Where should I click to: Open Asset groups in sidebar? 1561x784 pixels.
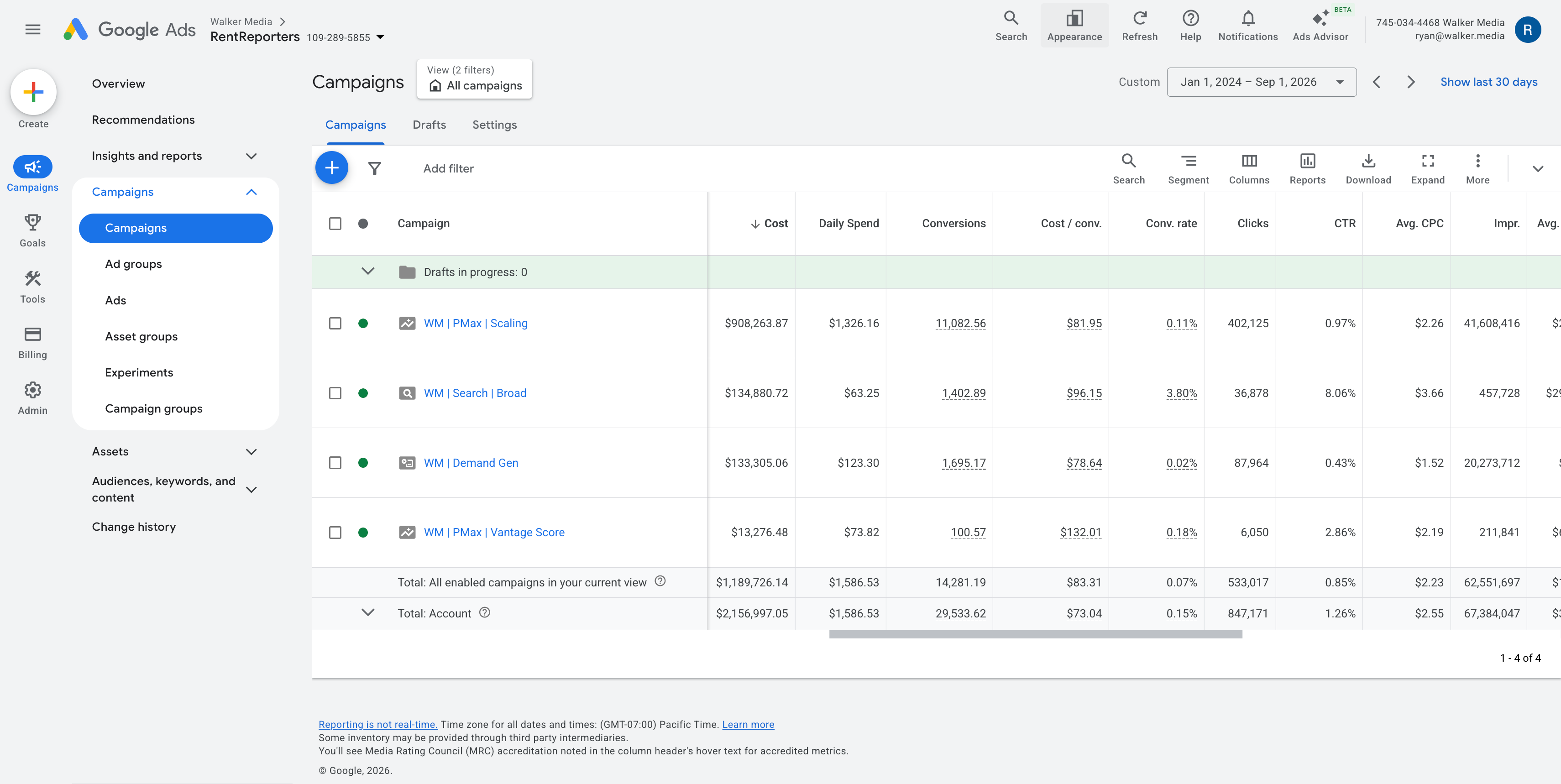(x=141, y=336)
